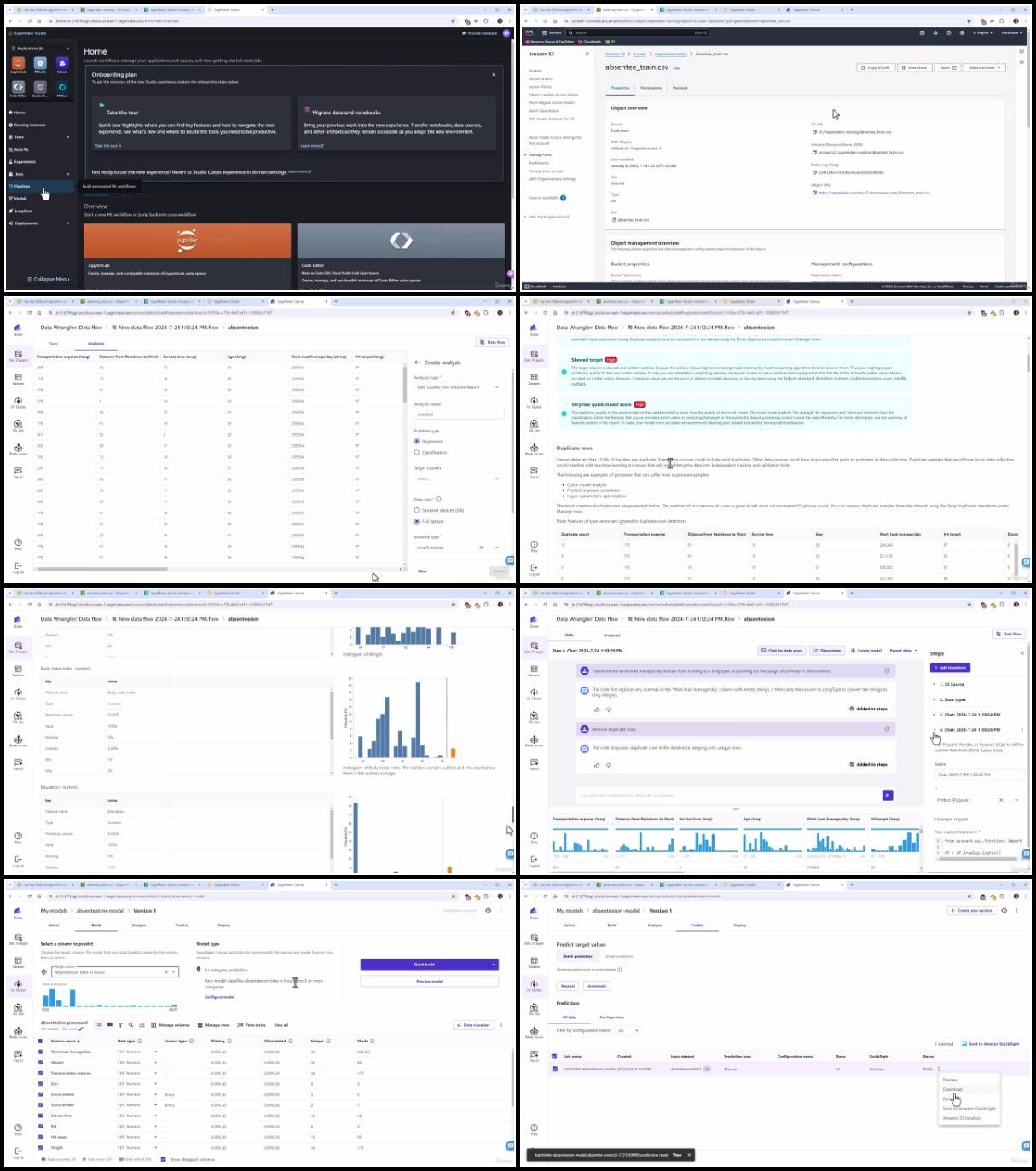The width and height of the screenshot is (1036, 1171).
Task: Click Datasets icon in Steps panel window sidebar
Action: [534, 671]
